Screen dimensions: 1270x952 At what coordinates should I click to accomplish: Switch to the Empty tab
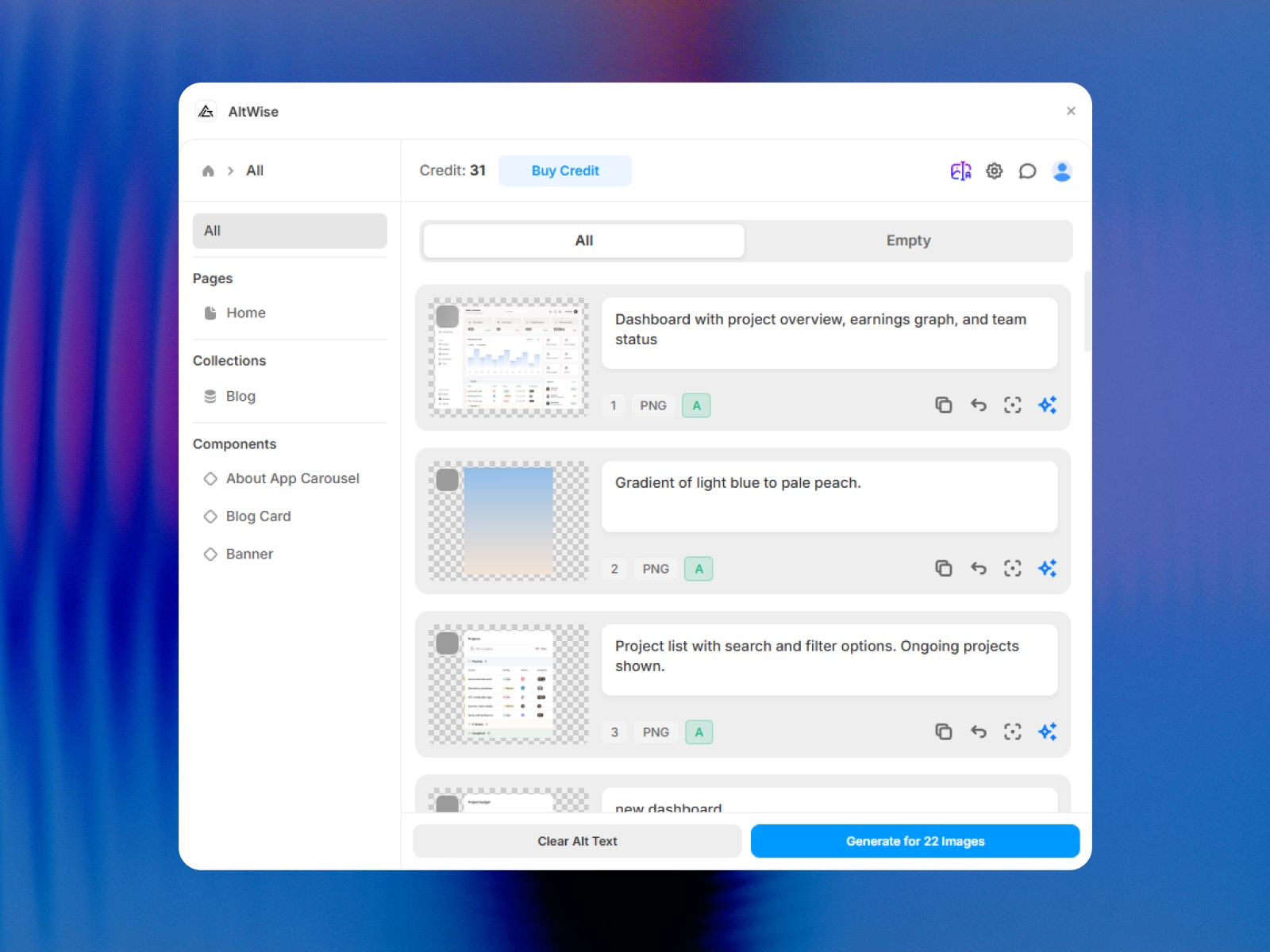[908, 240]
